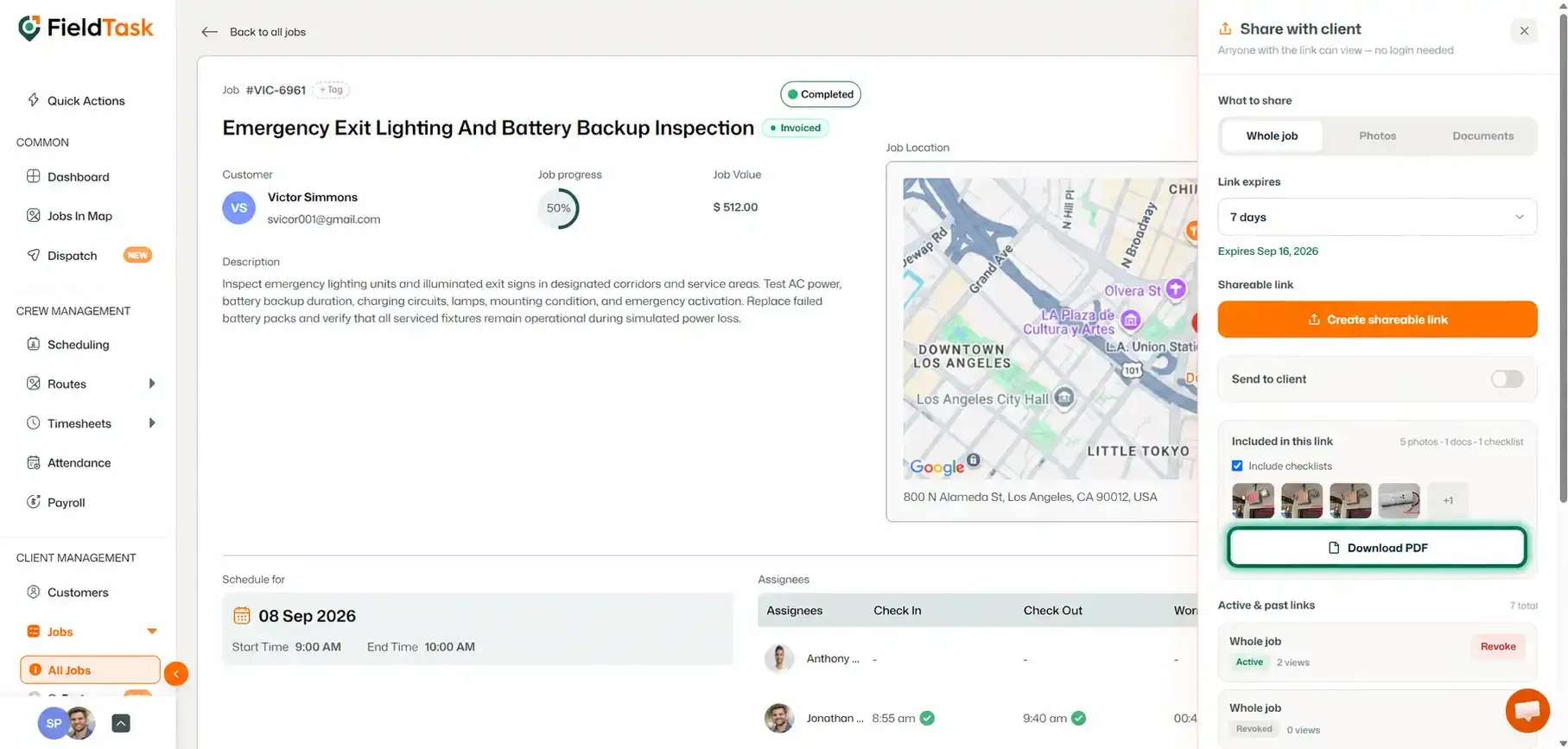Toggle Send to client switch
1568x749 pixels.
tap(1507, 379)
